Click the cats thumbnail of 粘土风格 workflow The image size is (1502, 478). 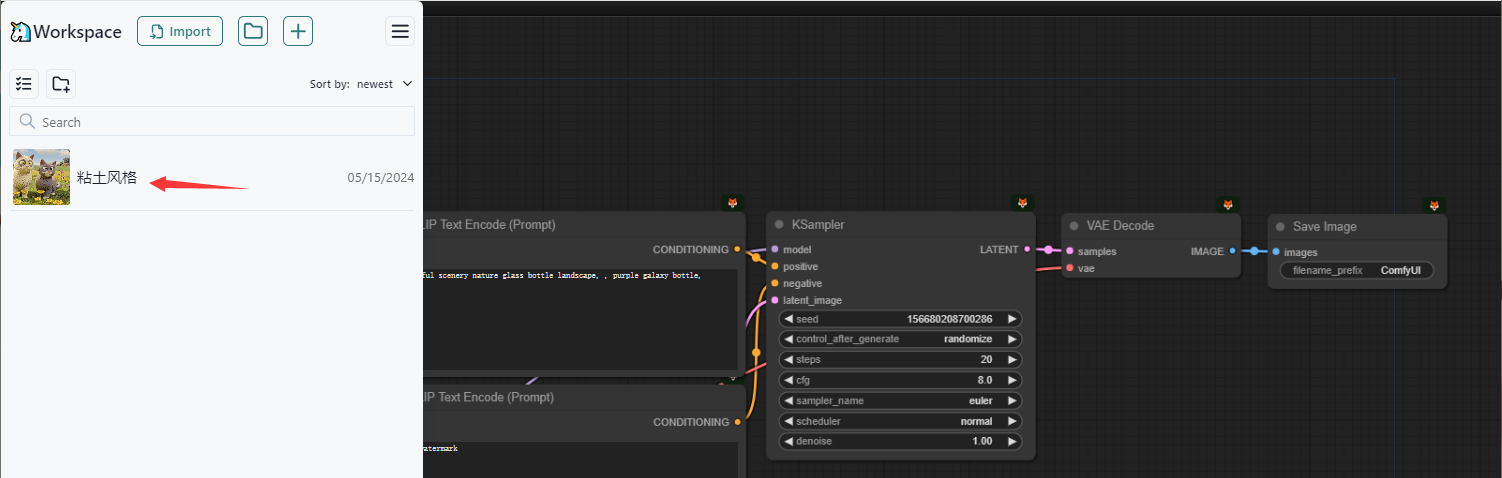tap(41, 177)
